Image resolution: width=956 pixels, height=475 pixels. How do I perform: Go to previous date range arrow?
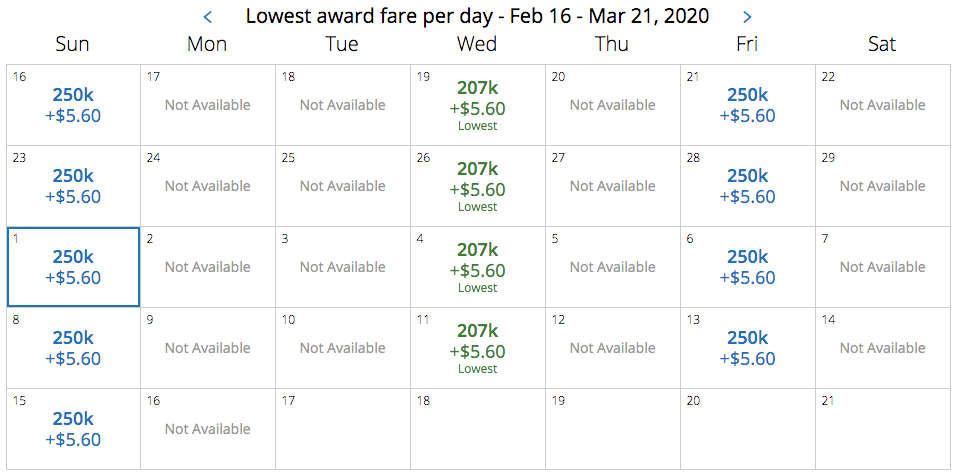click(208, 17)
